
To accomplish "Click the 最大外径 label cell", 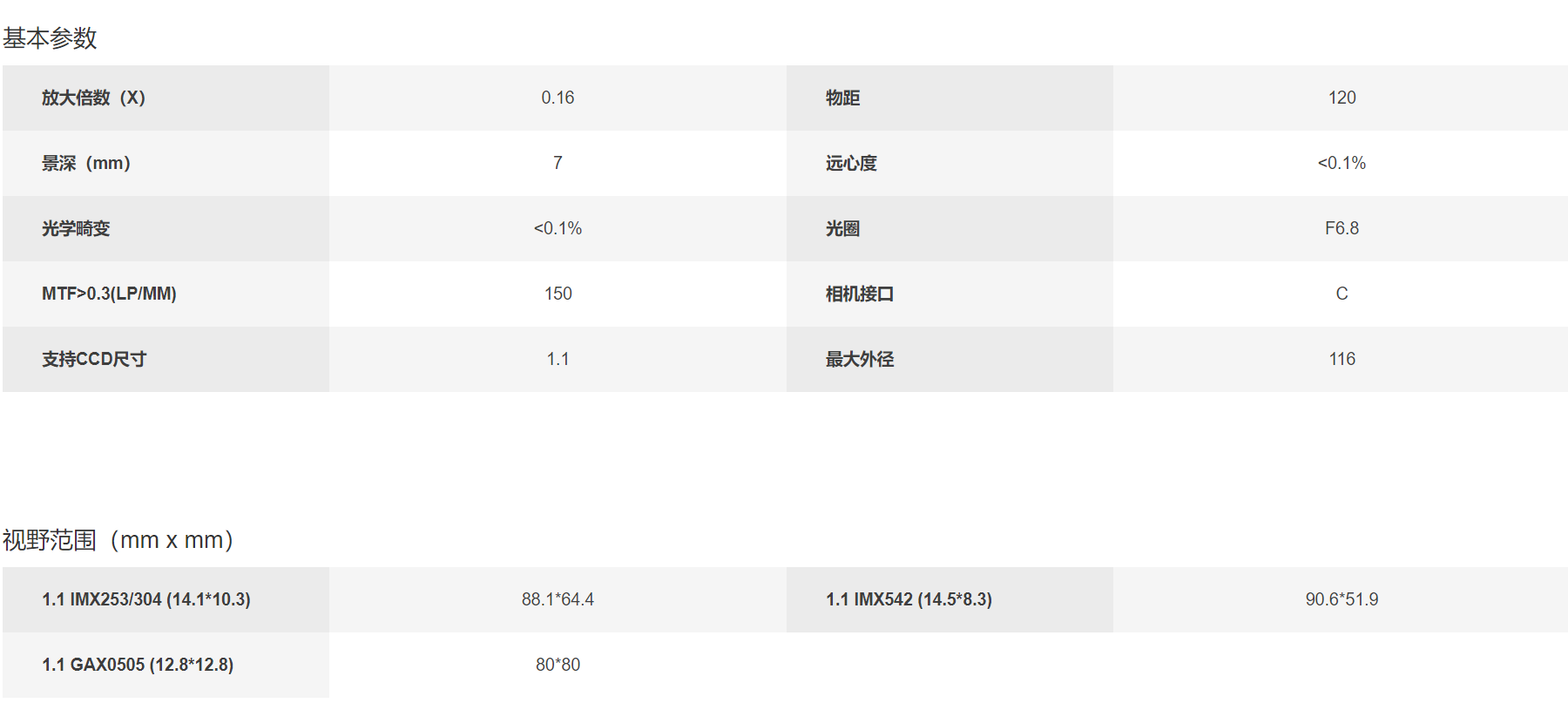I will (950, 359).
